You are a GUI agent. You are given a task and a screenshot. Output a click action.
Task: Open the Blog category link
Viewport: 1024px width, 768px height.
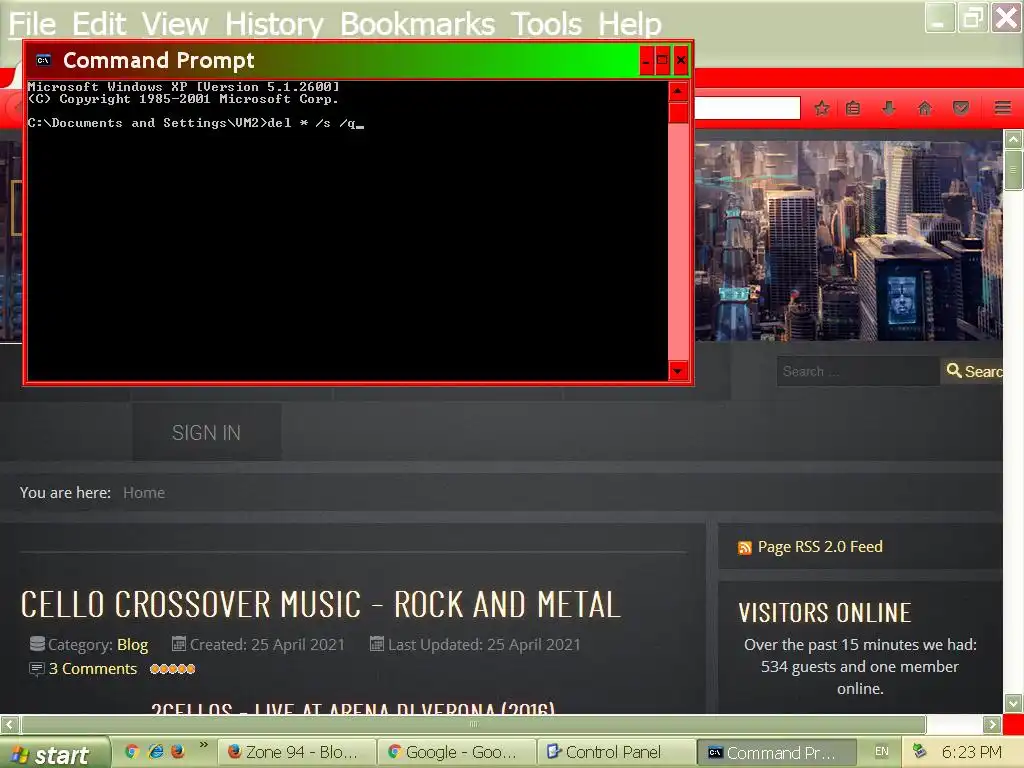[133, 645]
